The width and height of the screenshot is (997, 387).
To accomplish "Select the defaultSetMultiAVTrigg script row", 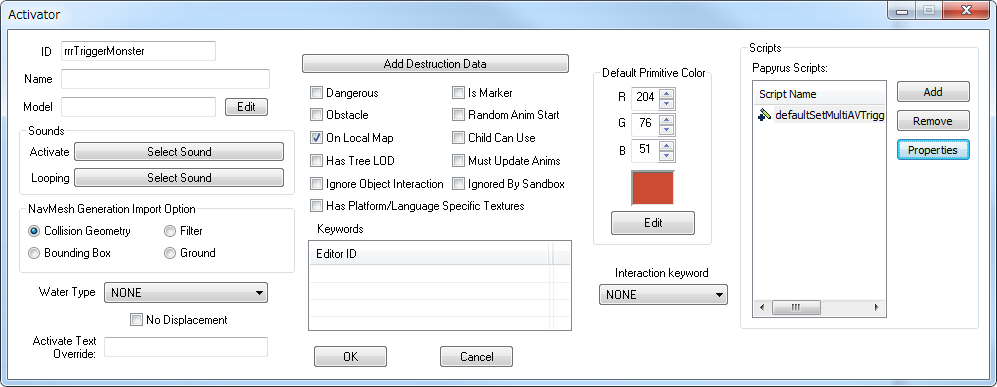I will [820, 116].
